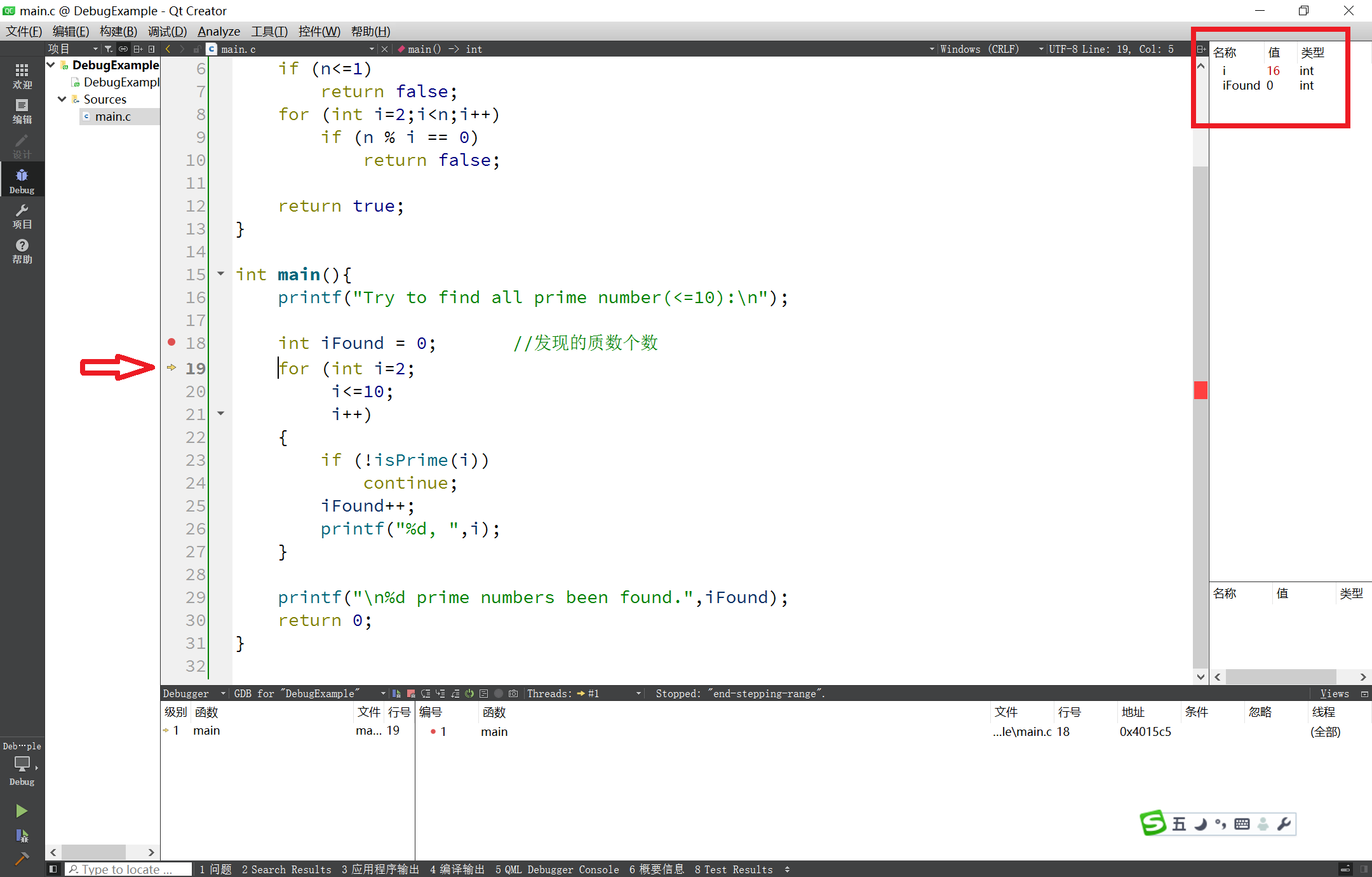Click the restart debugging green icon
Image resolution: width=1372 pixels, height=877 pixels.
pyautogui.click(x=469, y=693)
